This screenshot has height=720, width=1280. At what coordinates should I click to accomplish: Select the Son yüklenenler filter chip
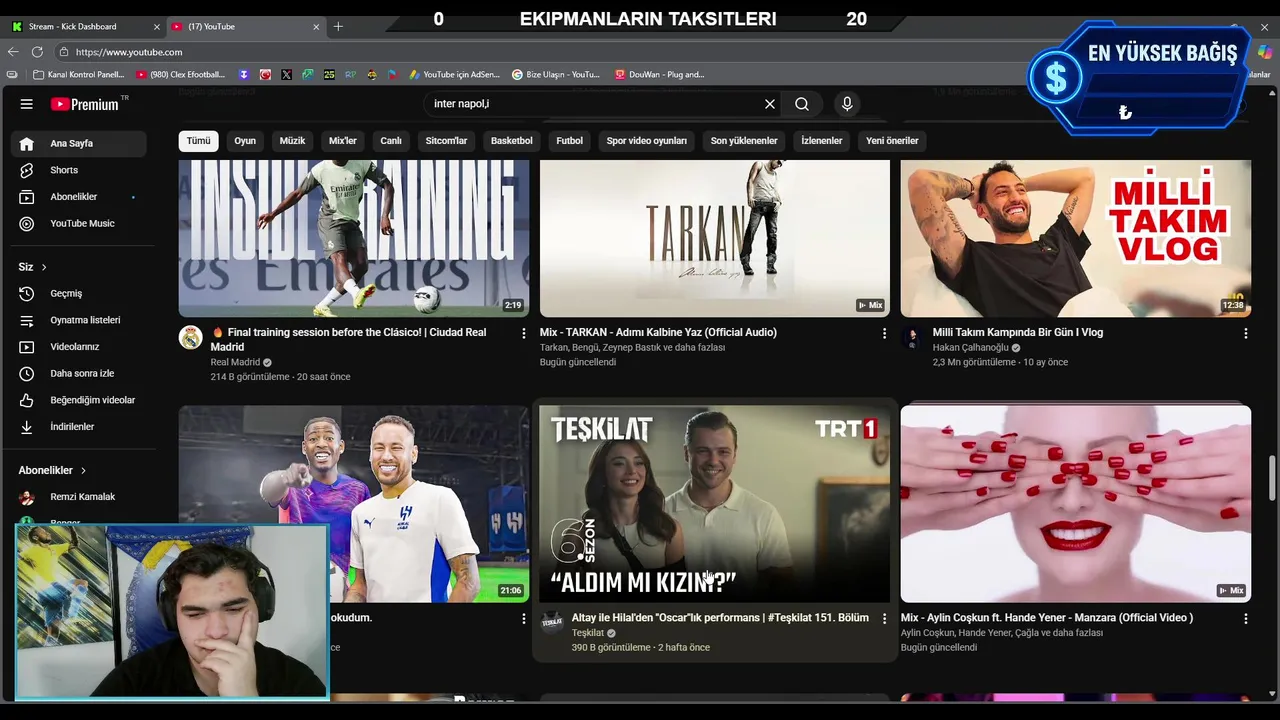click(x=744, y=141)
